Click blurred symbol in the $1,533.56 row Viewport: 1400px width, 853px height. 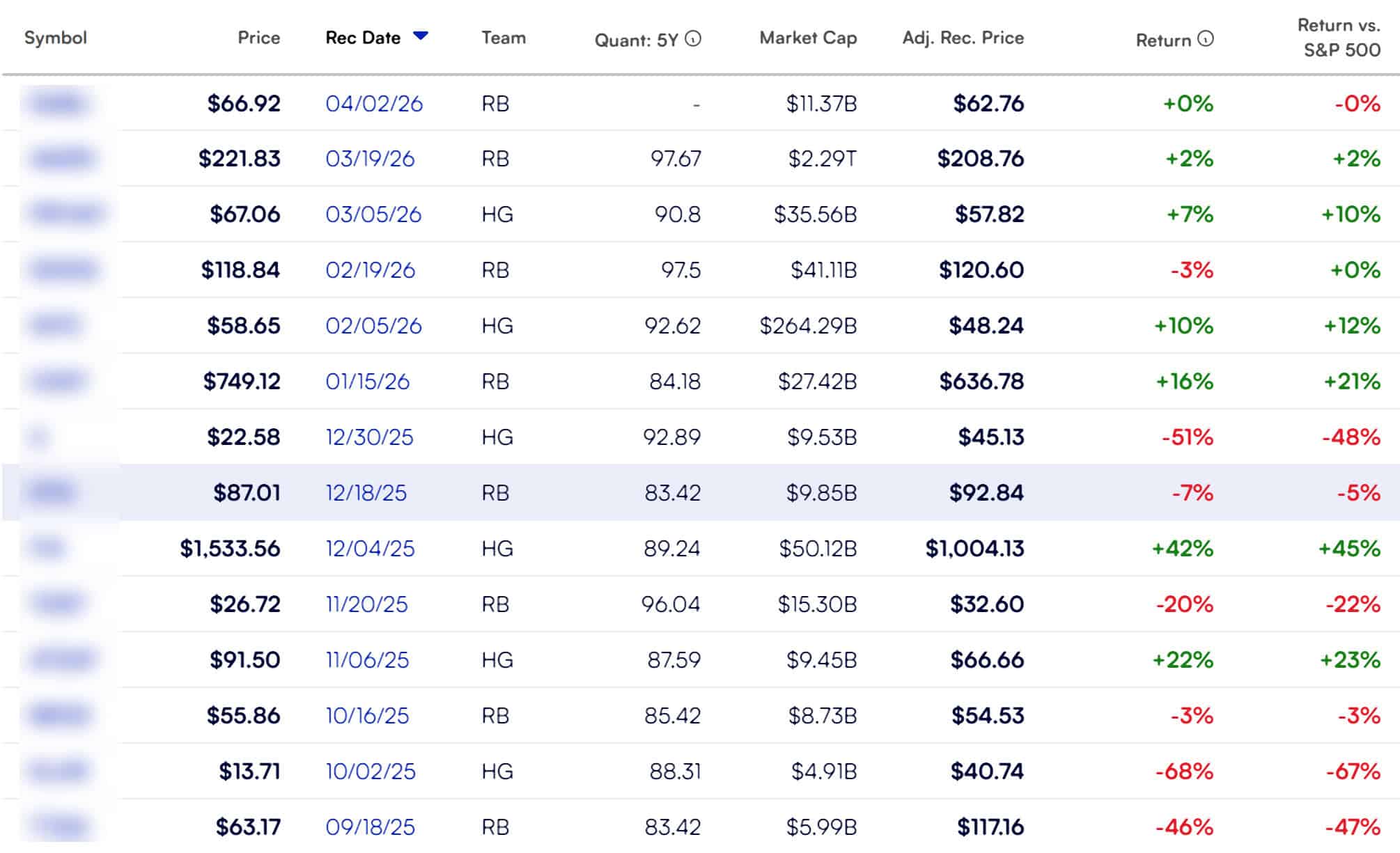[x=47, y=549]
